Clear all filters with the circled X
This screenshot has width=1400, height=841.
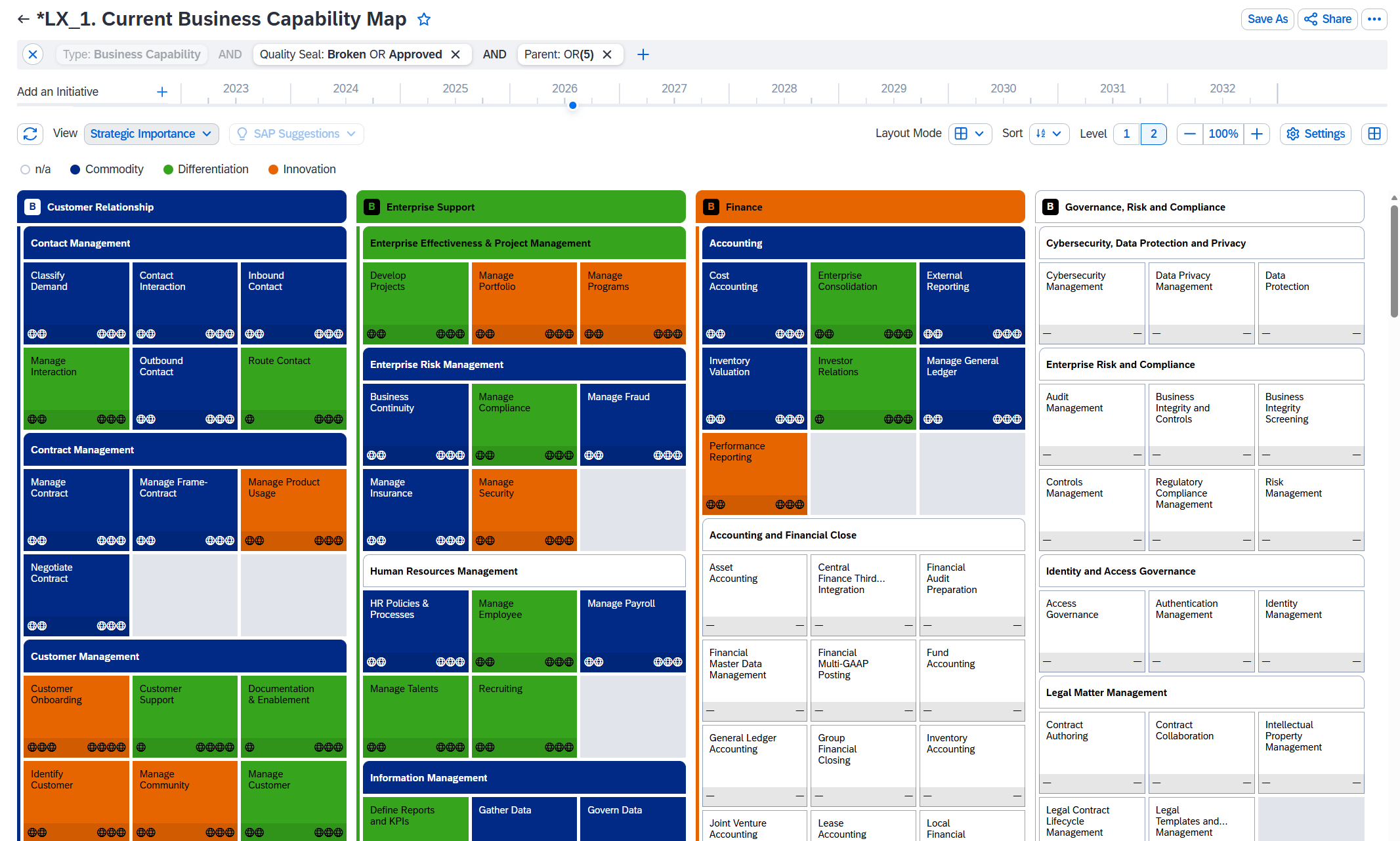tap(33, 54)
